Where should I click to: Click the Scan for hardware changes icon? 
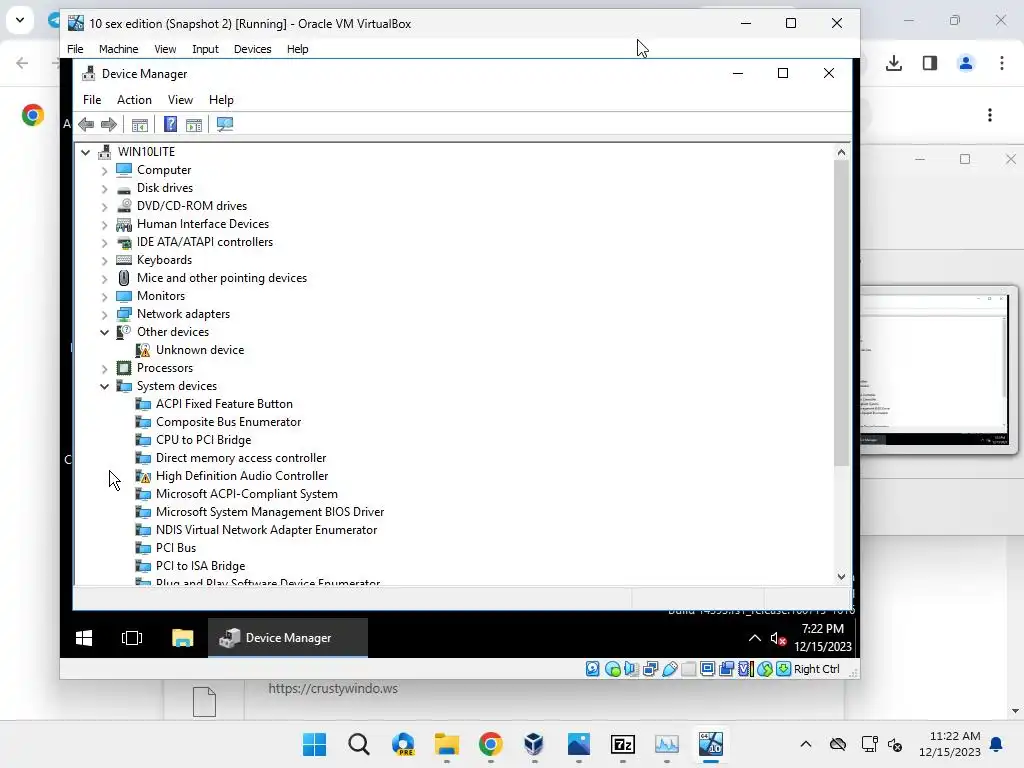225,124
